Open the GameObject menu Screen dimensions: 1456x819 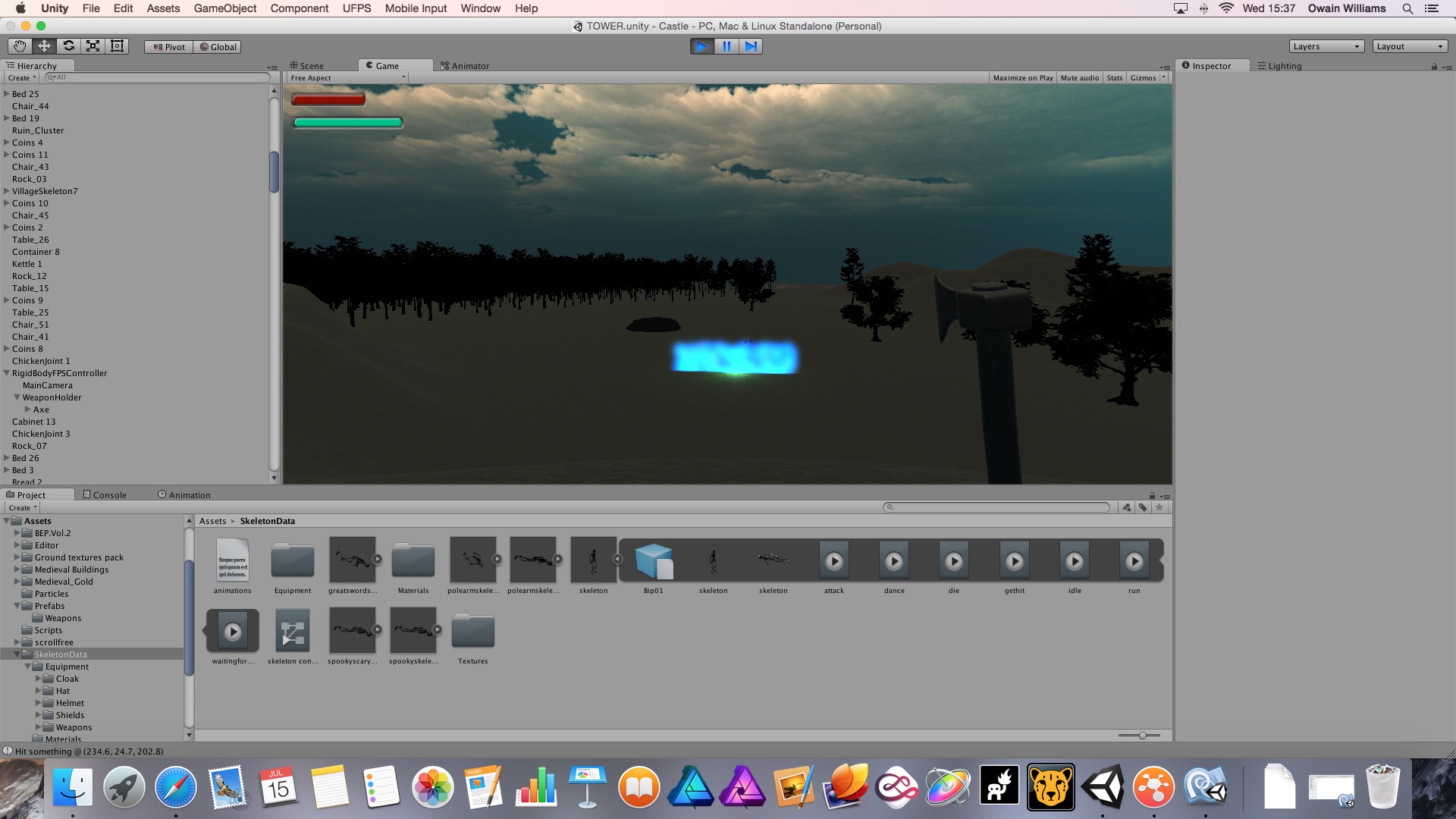[224, 8]
